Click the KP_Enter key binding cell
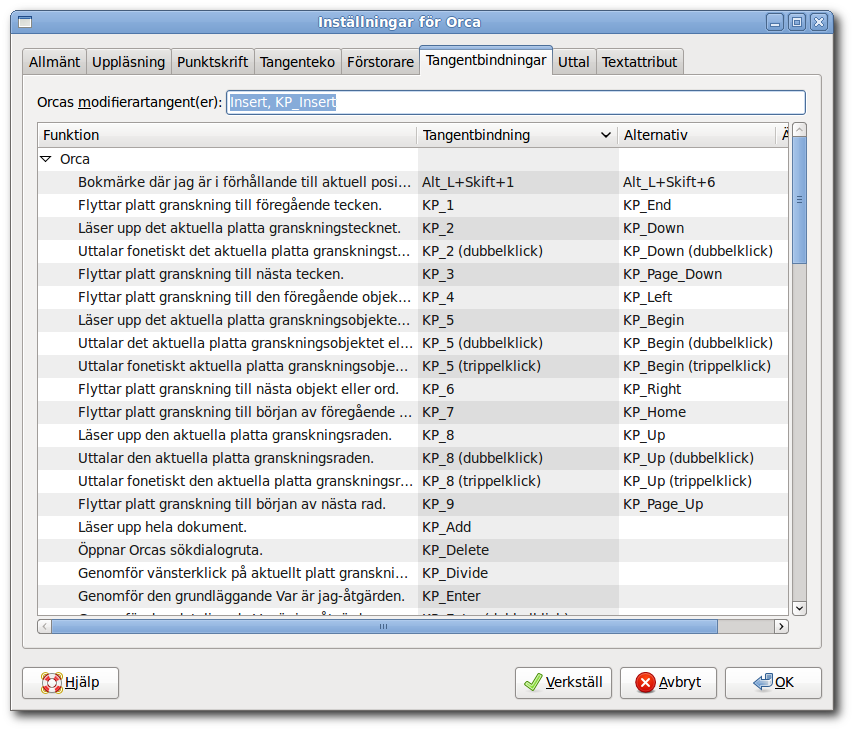Viewport: 854px width, 731px height. (518, 596)
